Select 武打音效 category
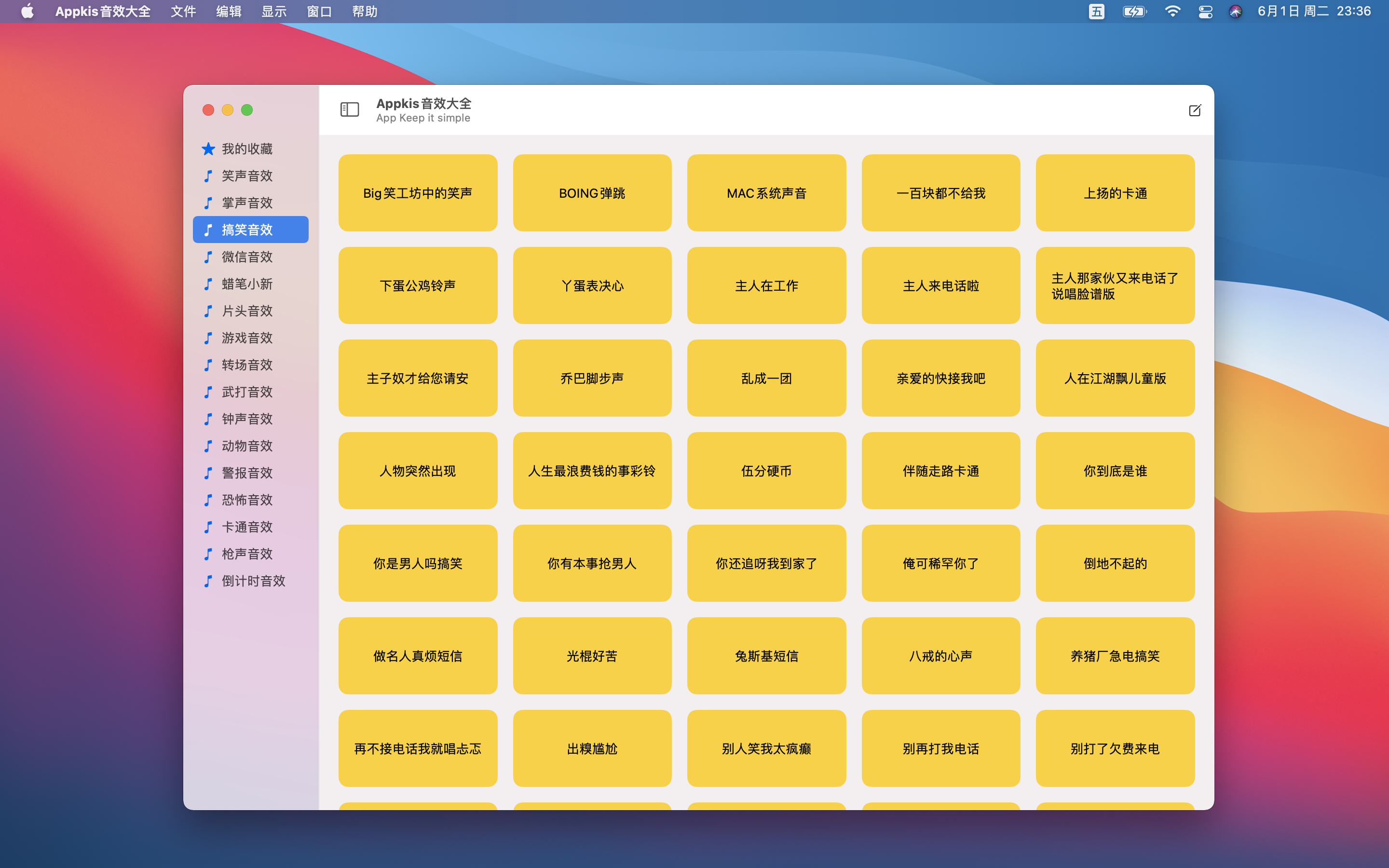The height and width of the screenshot is (868, 1389). (x=251, y=392)
